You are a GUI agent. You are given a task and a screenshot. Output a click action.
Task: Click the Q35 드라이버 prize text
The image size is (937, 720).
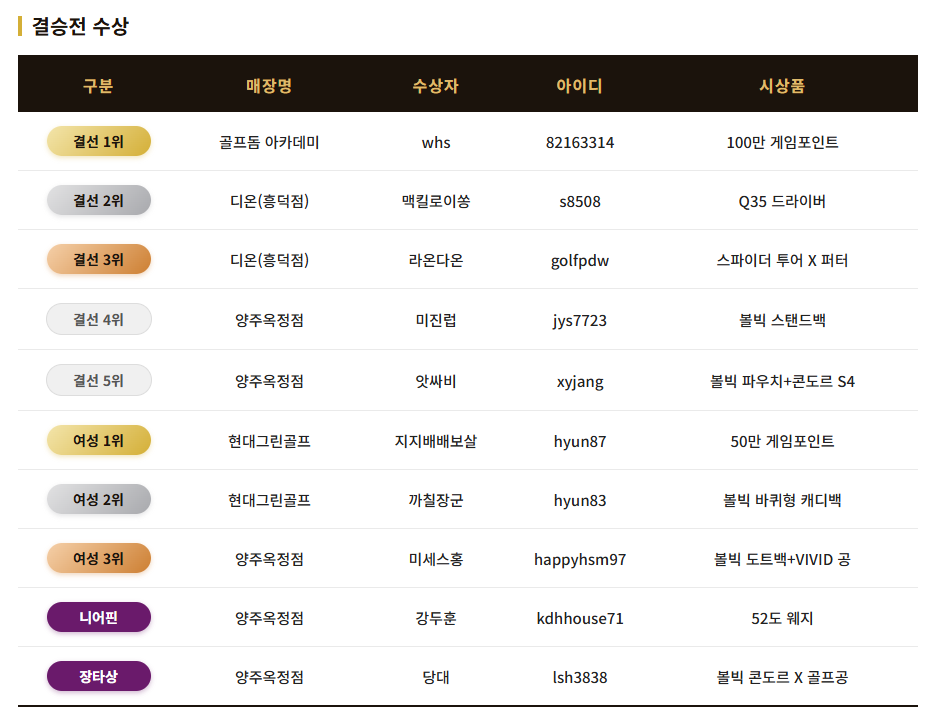click(x=782, y=202)
